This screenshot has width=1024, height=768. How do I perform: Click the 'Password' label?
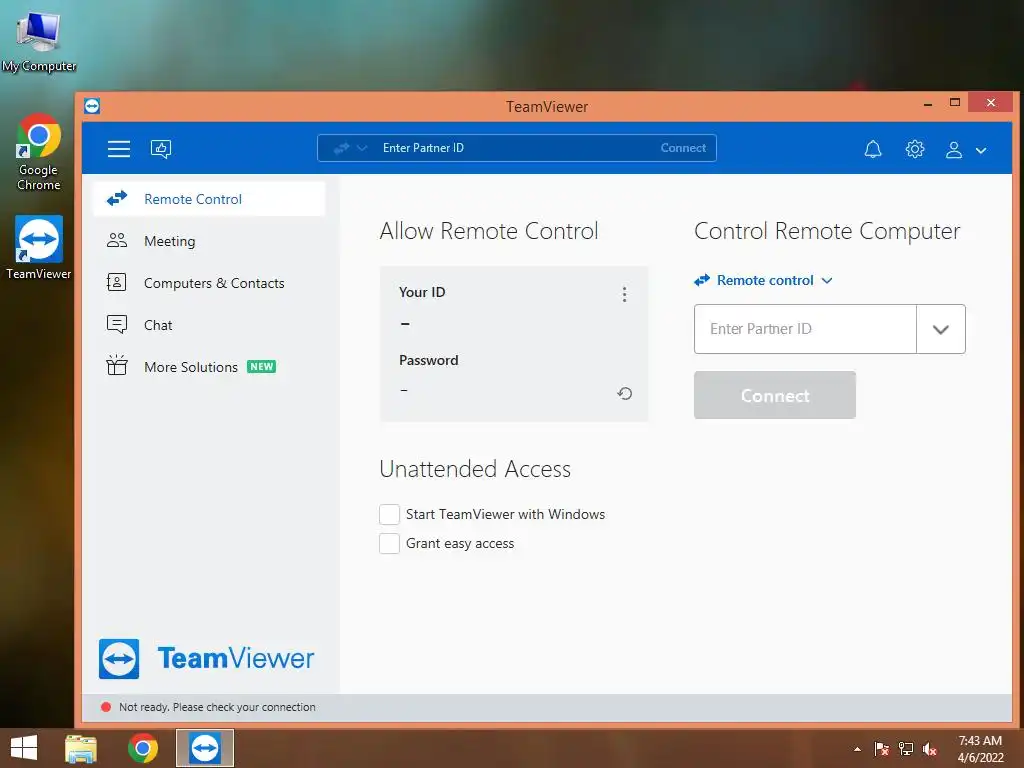[428, 360]
